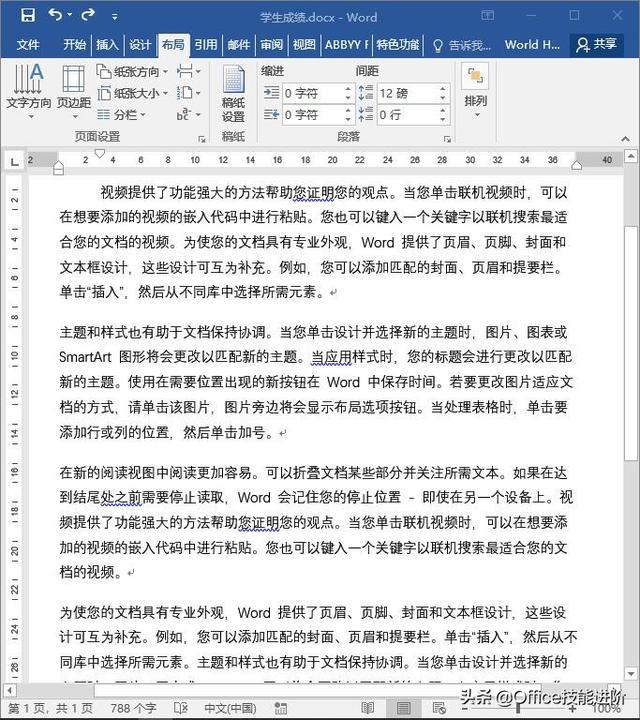This screenshot has height=720, width=640.
Task: Open the 页边距 margins menu
Action: tap(73, 91)
